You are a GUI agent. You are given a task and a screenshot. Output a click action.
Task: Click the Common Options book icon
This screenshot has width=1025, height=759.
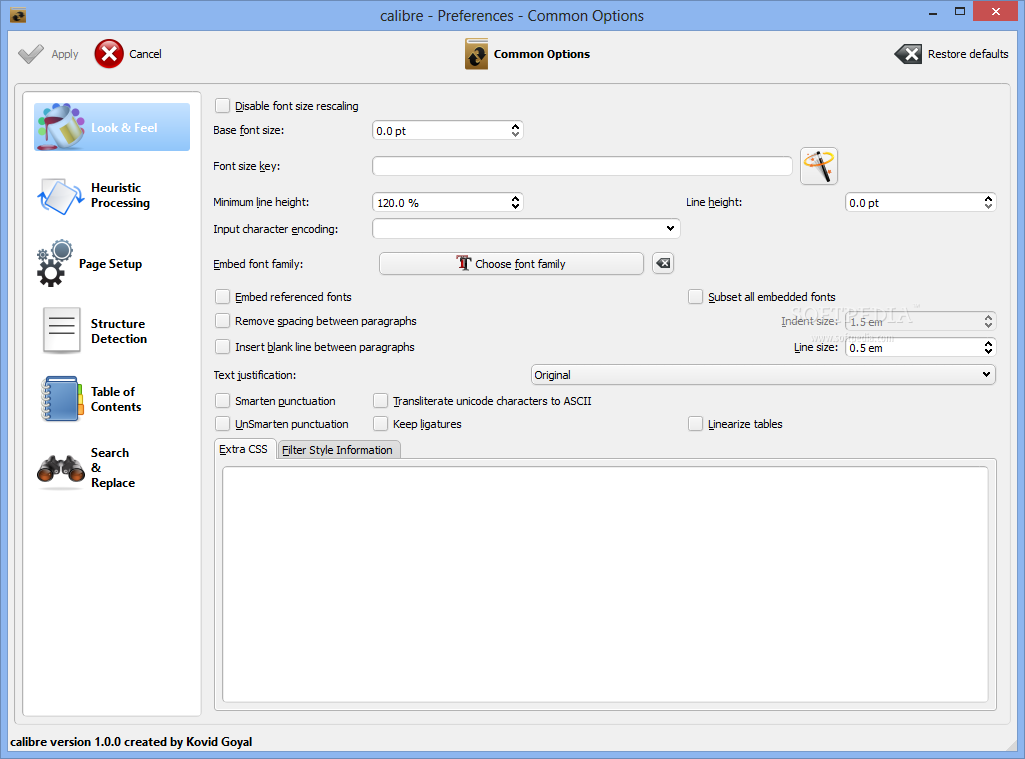point(477,54)
